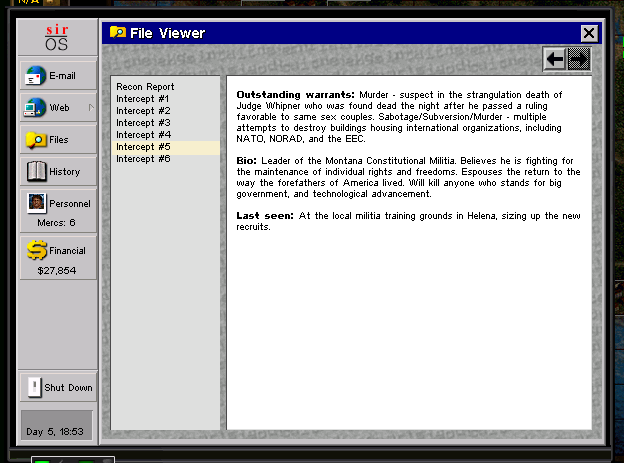Select Intercept #2 in the file list
The width and height of the screenshot is (624, 463).
pos(165,111)
